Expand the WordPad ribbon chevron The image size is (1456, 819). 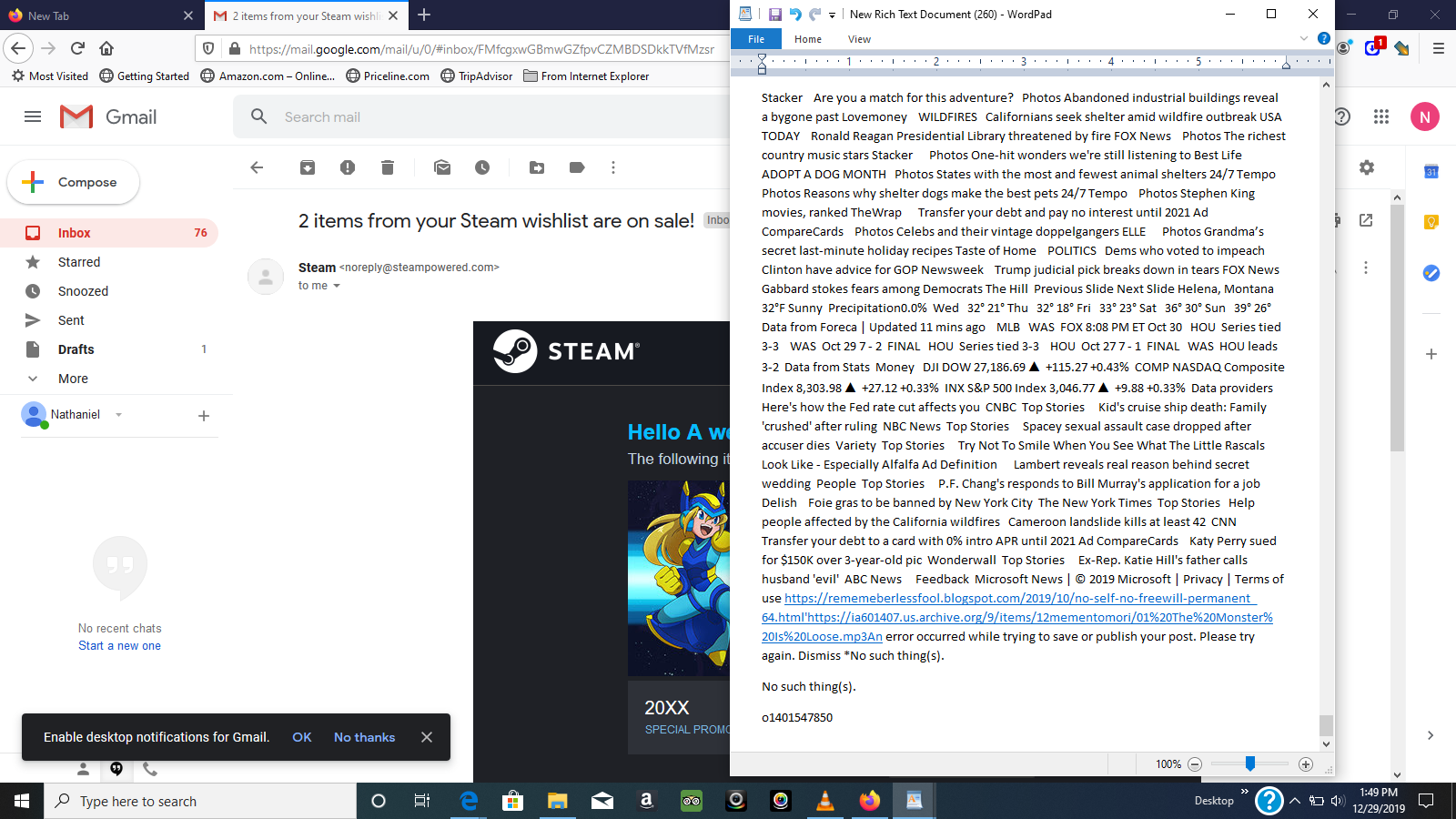1304,38
